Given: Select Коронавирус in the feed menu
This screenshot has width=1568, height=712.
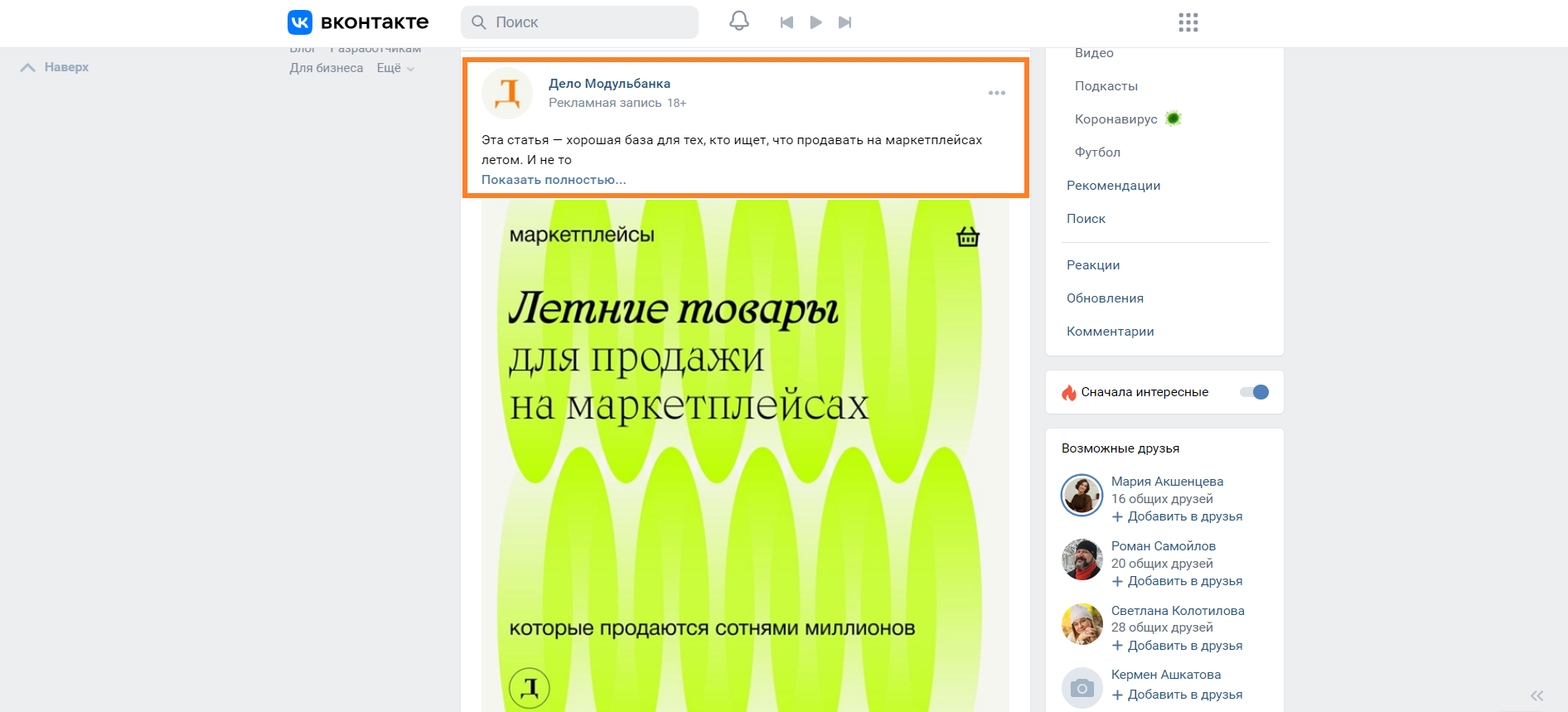Looking at the screenshot, I should tap(1116, 119).
